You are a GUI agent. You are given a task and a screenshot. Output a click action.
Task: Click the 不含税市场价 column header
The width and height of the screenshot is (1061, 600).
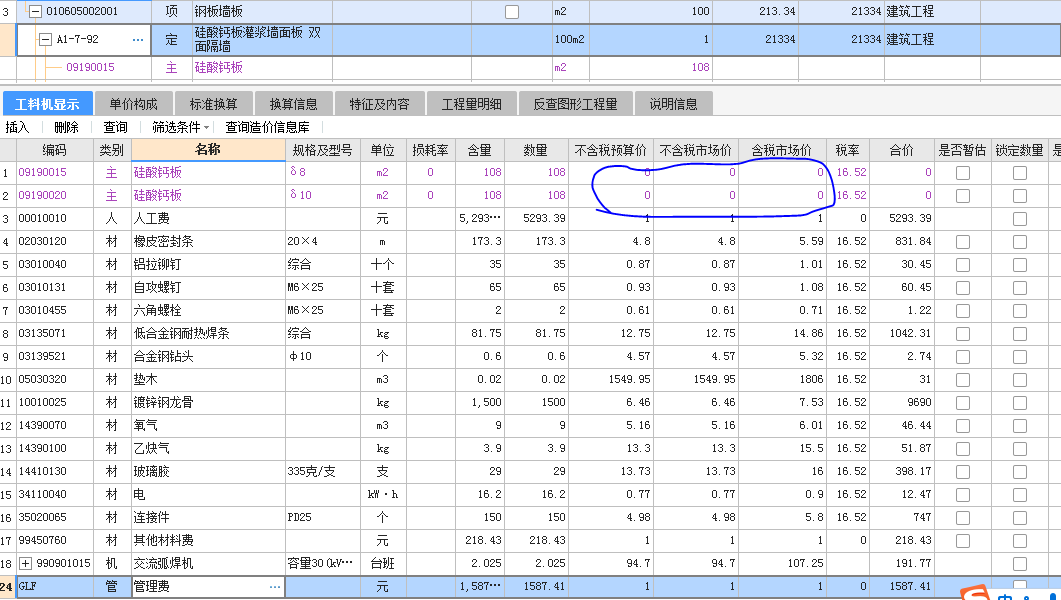tap(696, 150)
